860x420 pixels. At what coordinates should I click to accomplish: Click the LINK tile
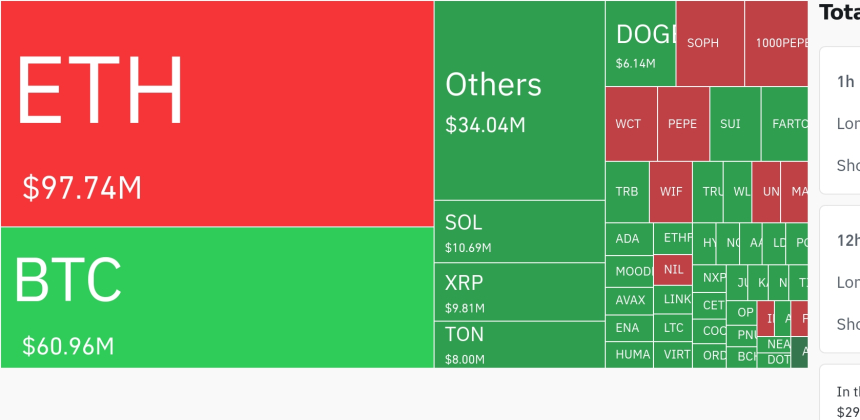[673, 299]
